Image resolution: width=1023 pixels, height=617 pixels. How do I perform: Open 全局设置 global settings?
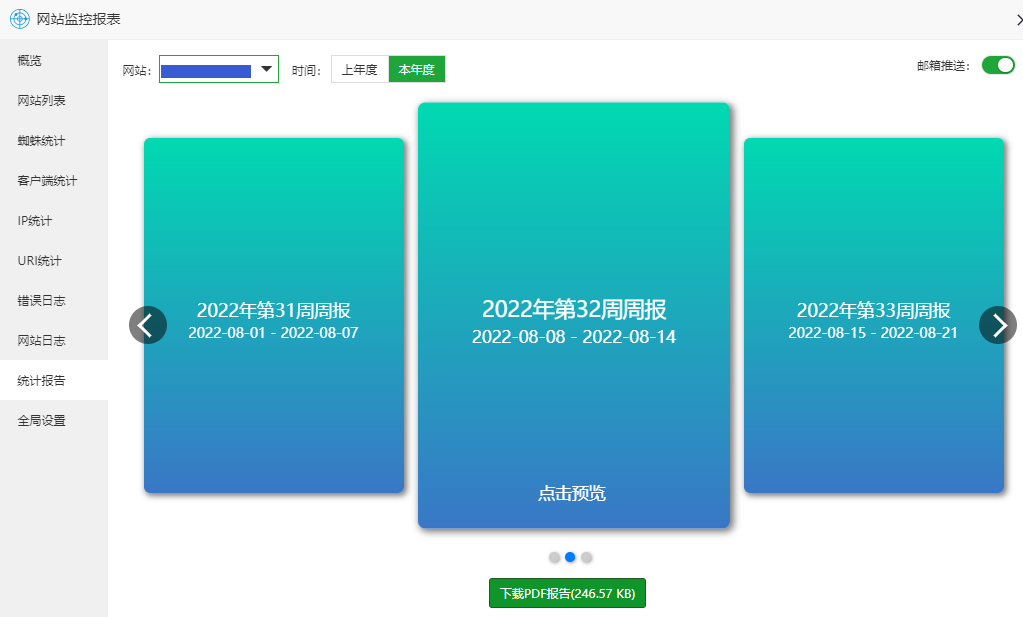pos(41,420)
